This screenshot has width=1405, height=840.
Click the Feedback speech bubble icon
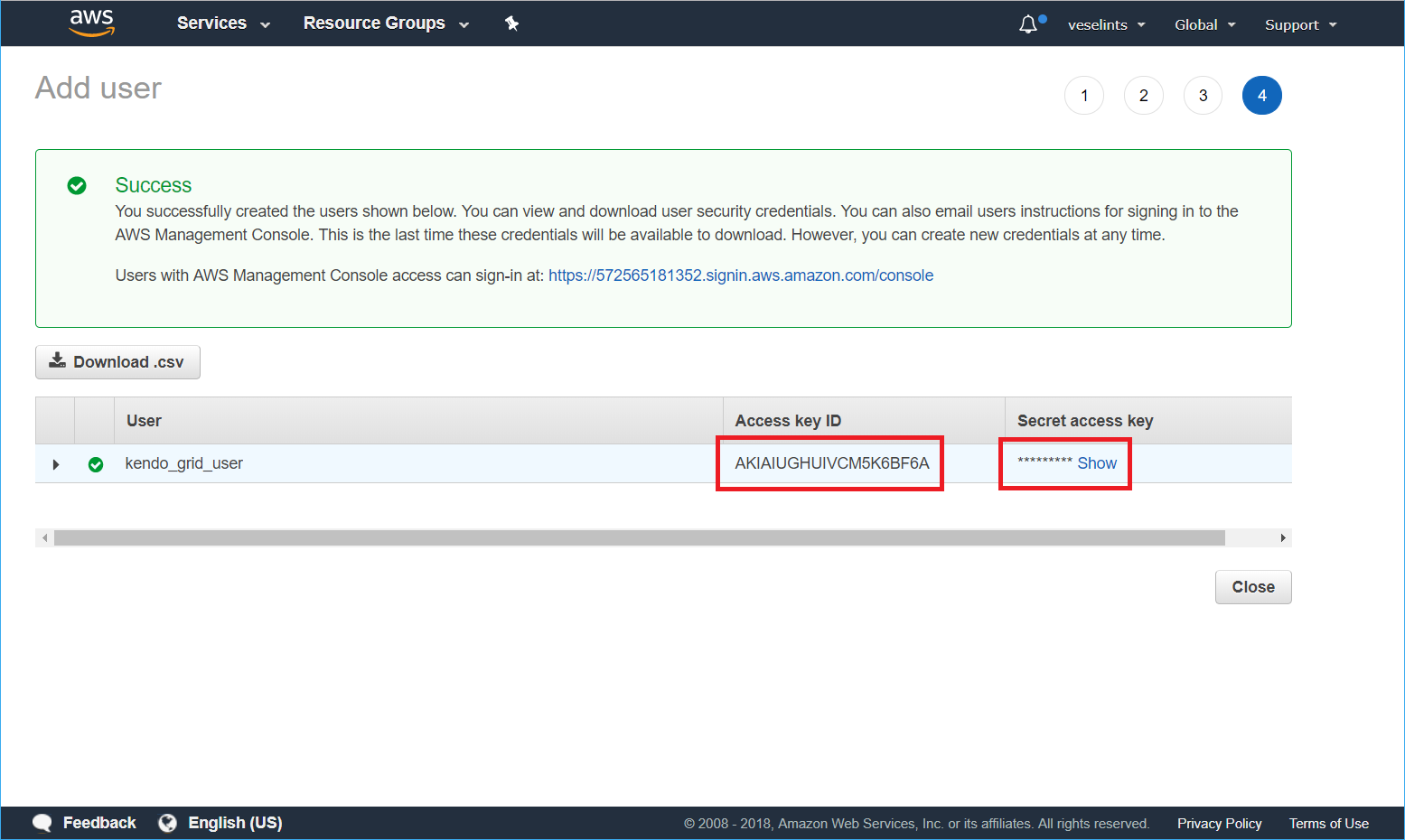42,822
